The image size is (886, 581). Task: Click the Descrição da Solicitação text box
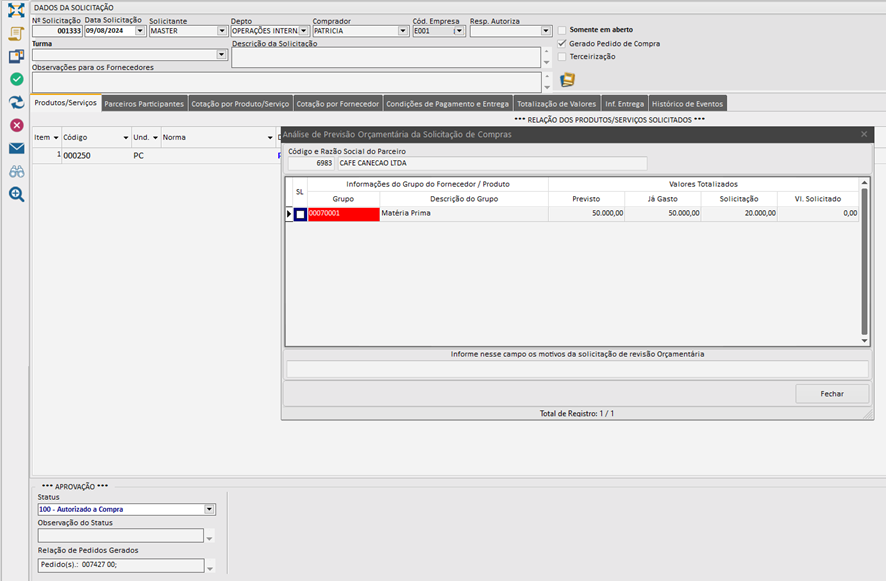pos(386,57)
